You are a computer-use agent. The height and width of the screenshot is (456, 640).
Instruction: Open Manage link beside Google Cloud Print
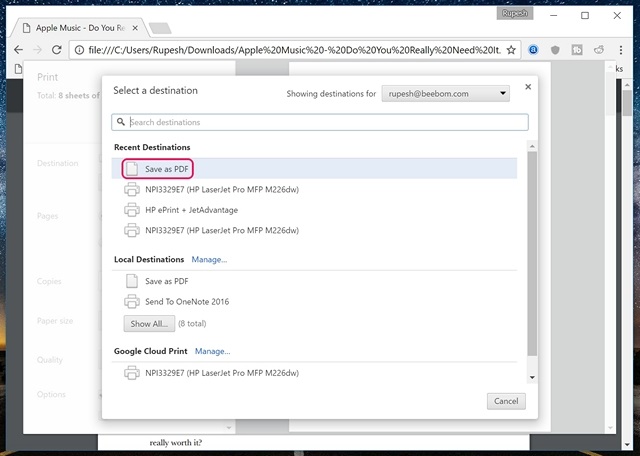[x=212, y=351]
